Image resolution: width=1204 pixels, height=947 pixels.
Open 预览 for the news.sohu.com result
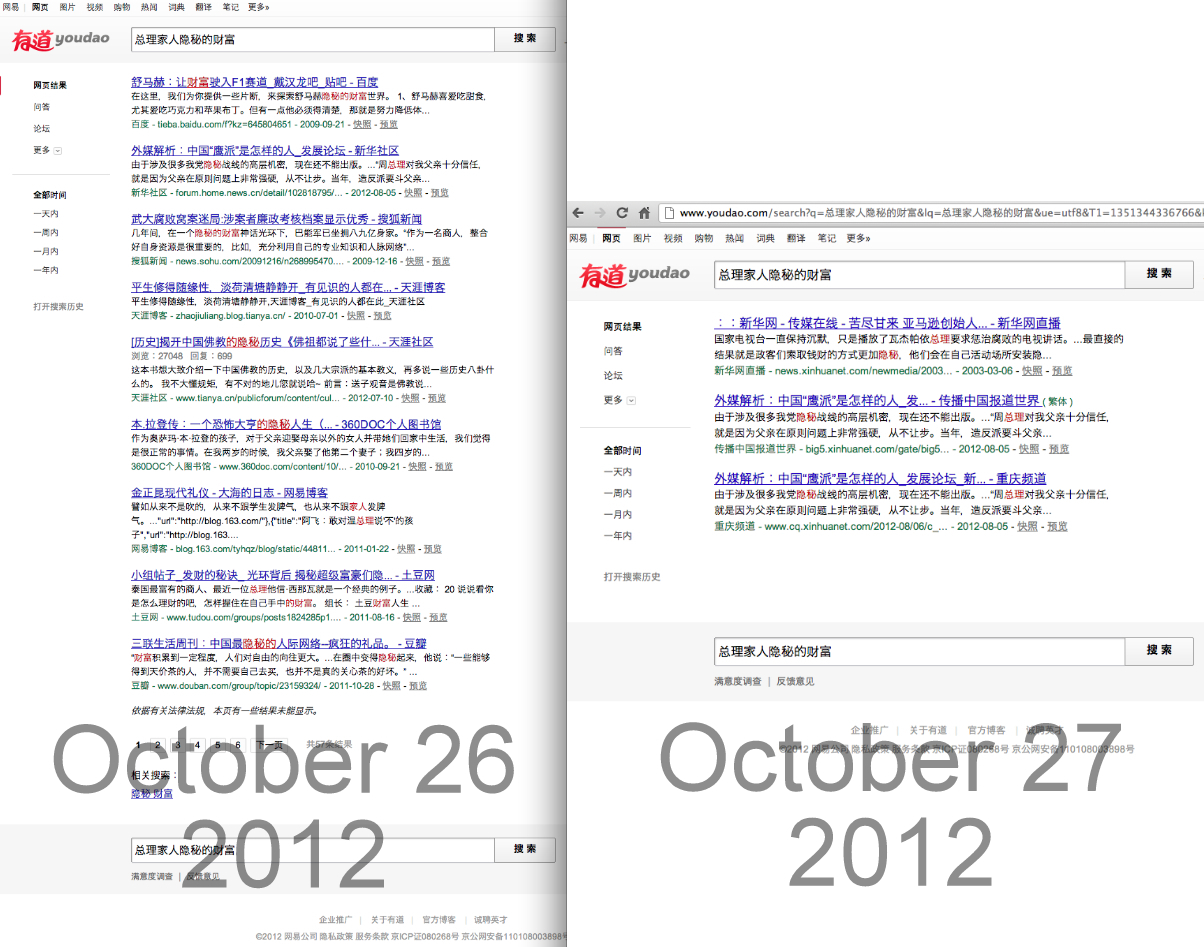[x=440, y=261]
